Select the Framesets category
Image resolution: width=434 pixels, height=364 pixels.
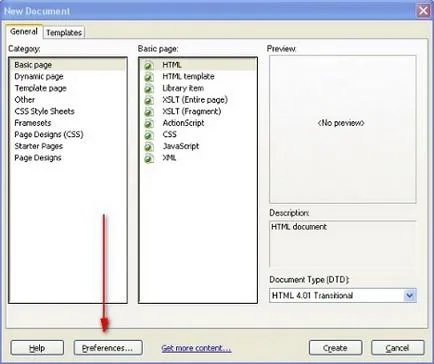33,123
